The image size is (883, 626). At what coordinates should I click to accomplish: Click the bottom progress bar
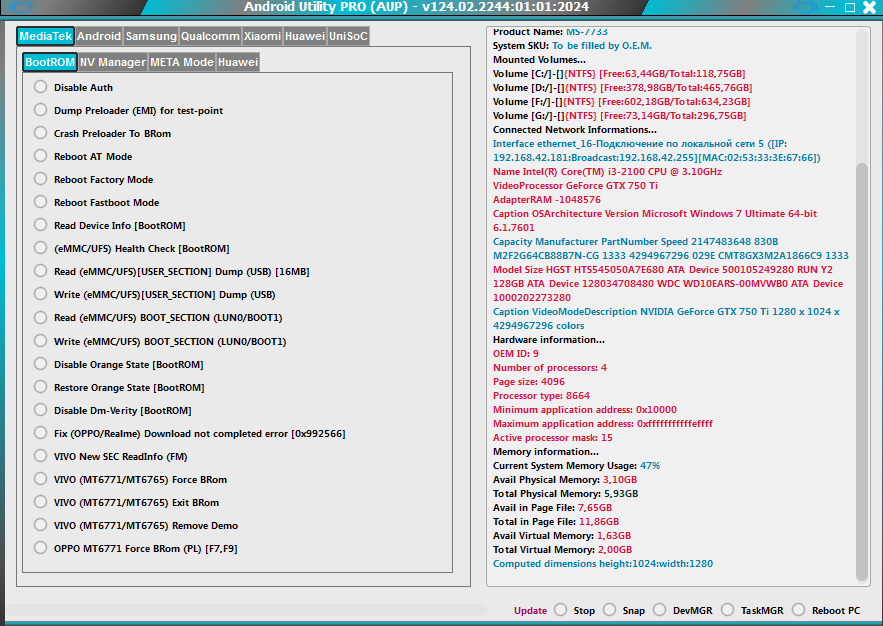pos(247,611)
